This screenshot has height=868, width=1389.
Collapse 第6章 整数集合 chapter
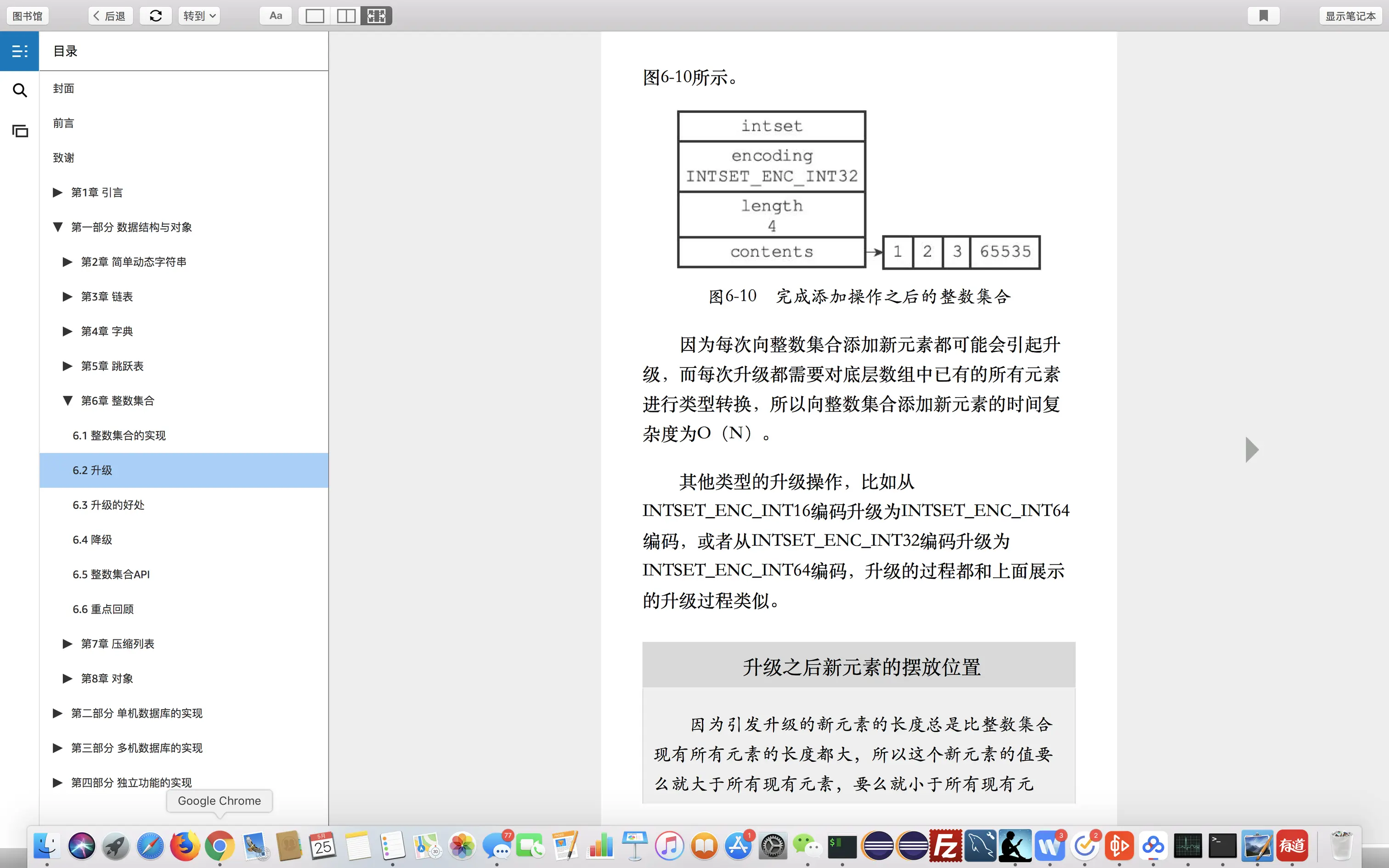(x=68, y=400)
